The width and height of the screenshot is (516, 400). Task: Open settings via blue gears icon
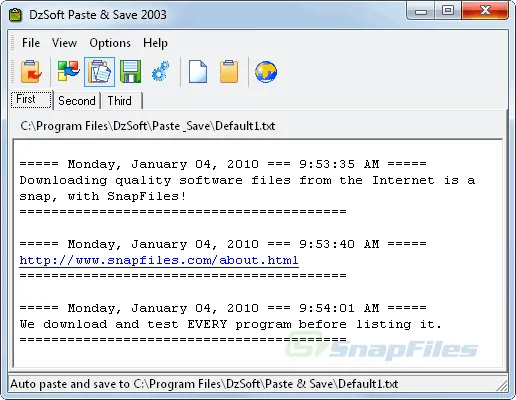point(161,71)
